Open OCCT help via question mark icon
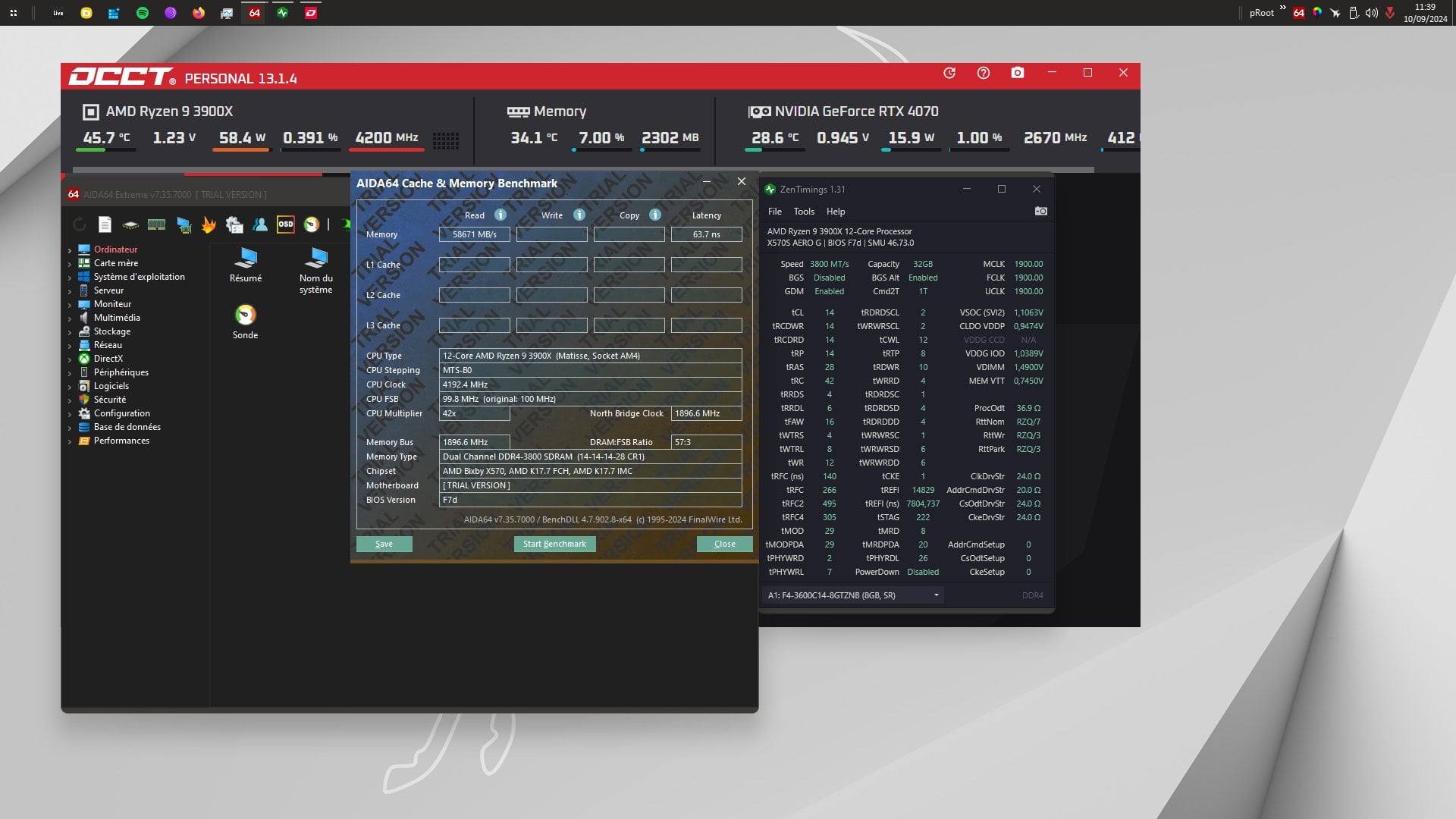Image resolution: width=1456 pixels, height=819 pixels. point(984,73)
